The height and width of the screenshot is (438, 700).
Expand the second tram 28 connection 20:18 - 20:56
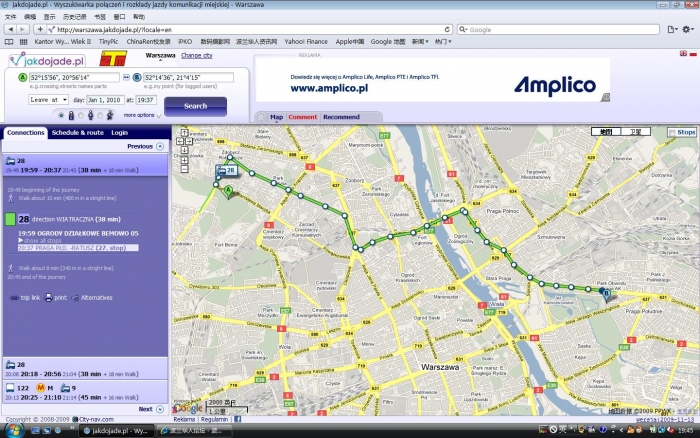click(85, 369)
